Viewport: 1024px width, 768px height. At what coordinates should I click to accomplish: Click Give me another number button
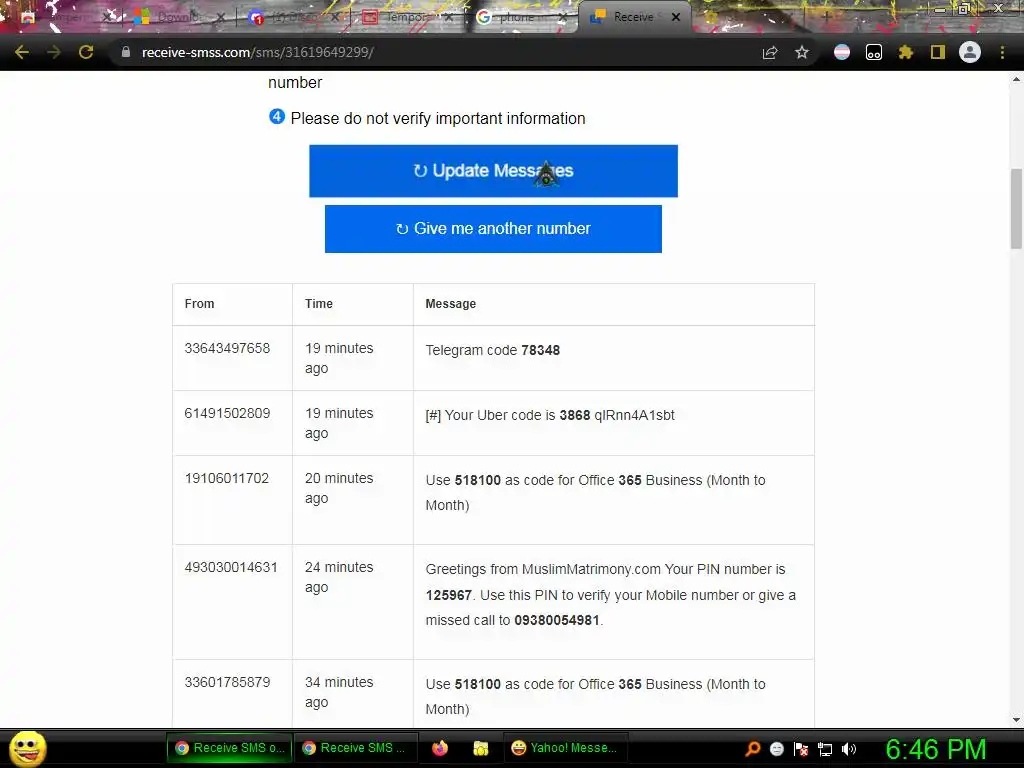(x=493, y=229)
